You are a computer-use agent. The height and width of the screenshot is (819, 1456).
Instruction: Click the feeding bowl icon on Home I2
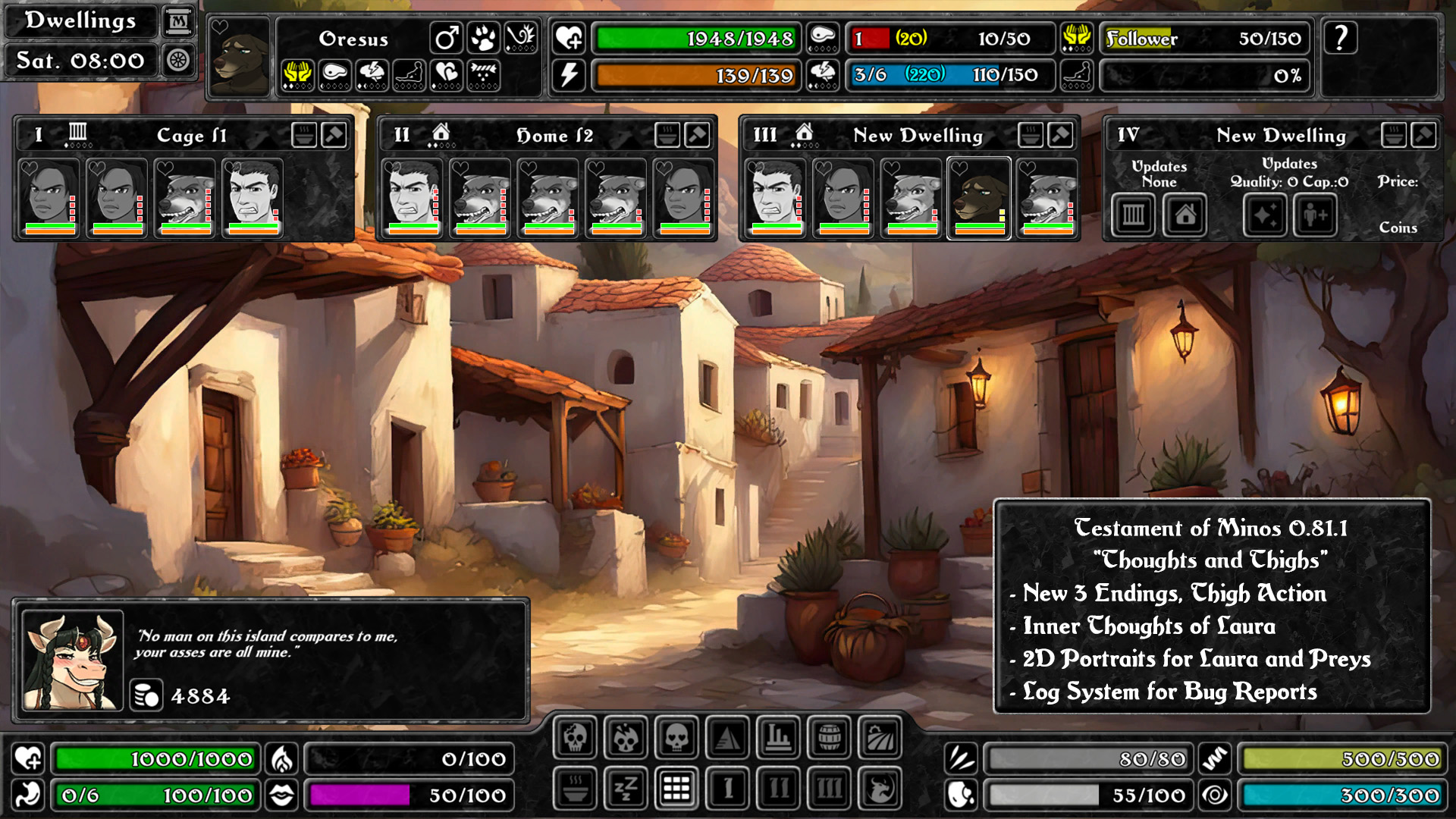[x=667, y=135]
